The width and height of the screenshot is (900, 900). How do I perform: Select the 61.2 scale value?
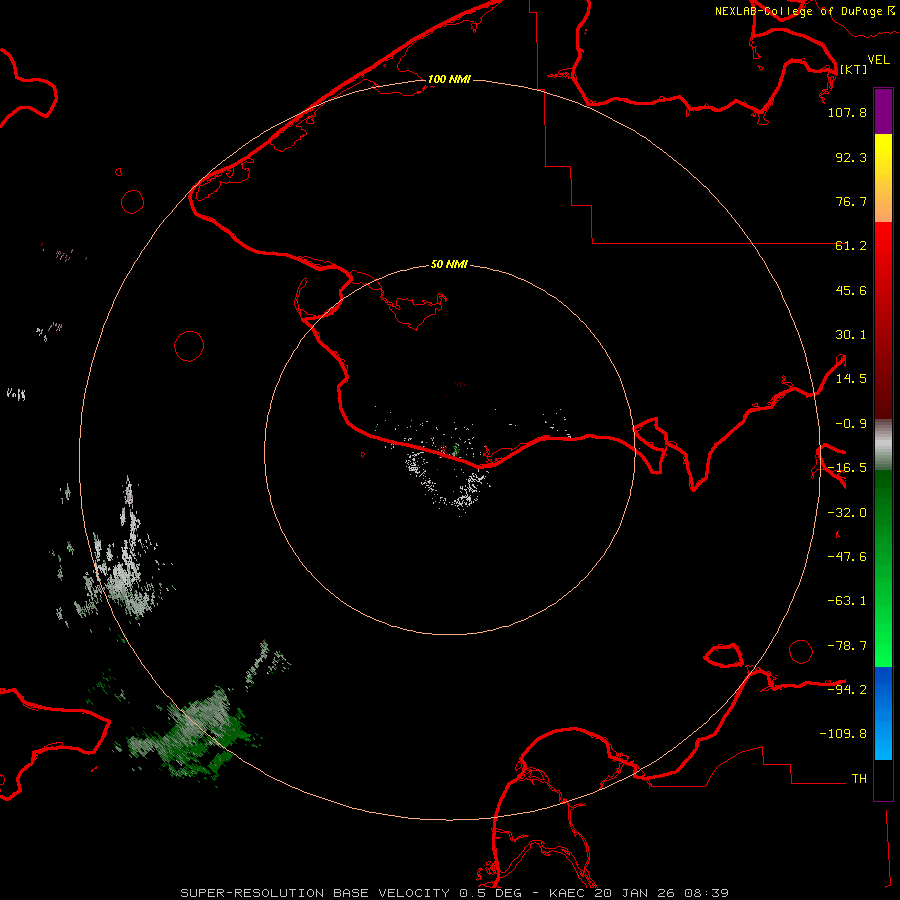pyautogui.click(x=851, y=246)
